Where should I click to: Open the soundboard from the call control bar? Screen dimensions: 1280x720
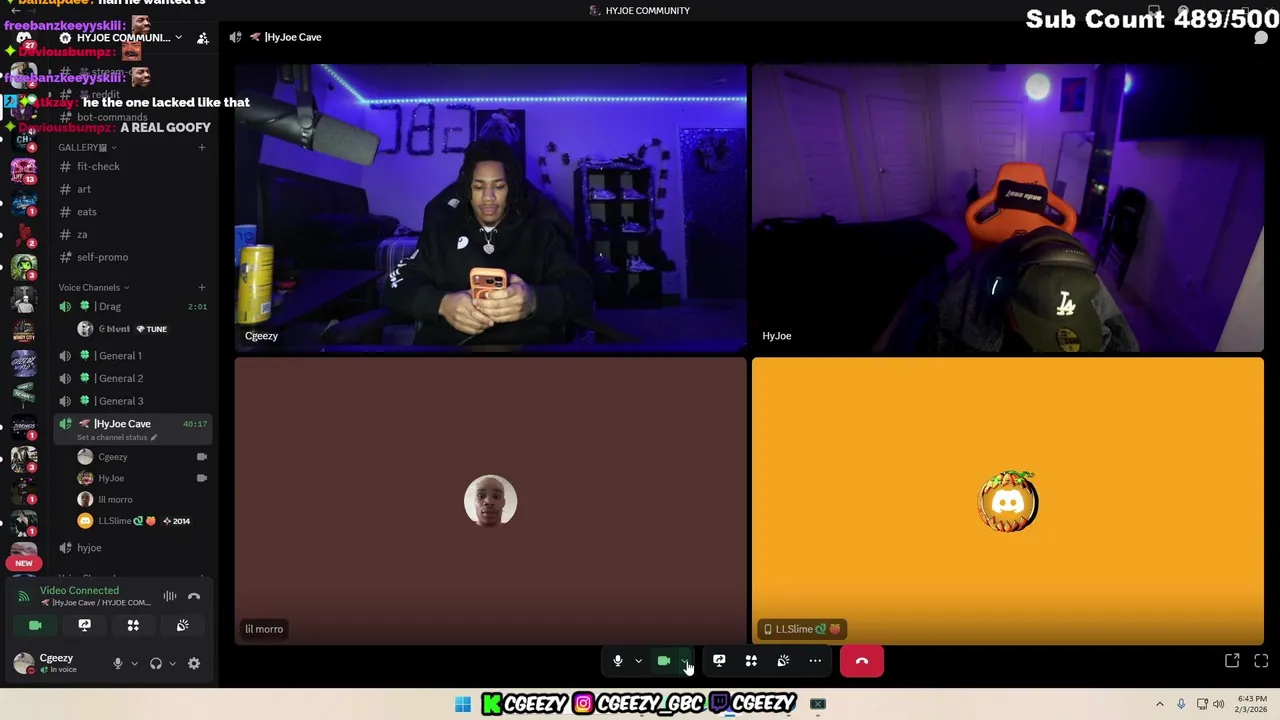[783, 661]
